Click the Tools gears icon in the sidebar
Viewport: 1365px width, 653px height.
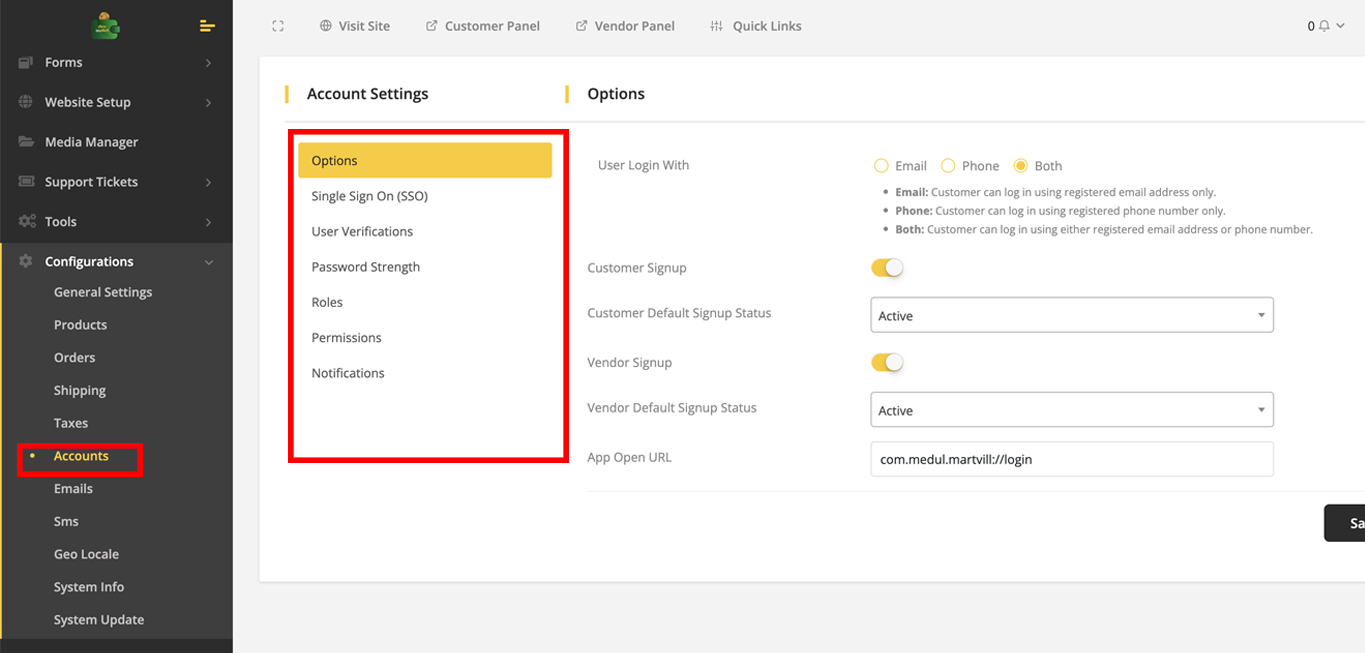coord(26,222)
